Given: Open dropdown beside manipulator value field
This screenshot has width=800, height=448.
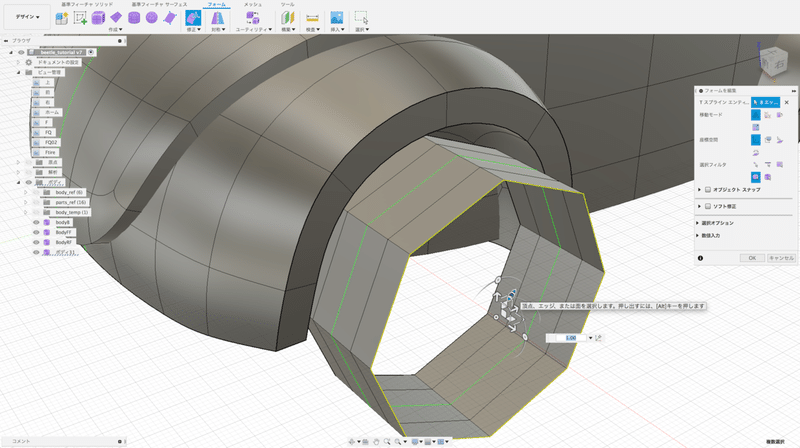Looking at the screenshot, I should [590, 338].
